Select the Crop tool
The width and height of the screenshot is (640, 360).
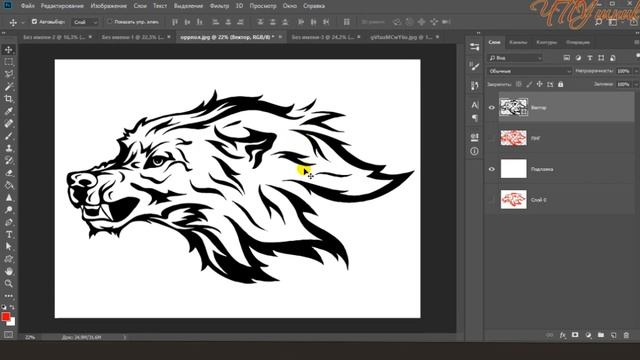click(9, 99)
